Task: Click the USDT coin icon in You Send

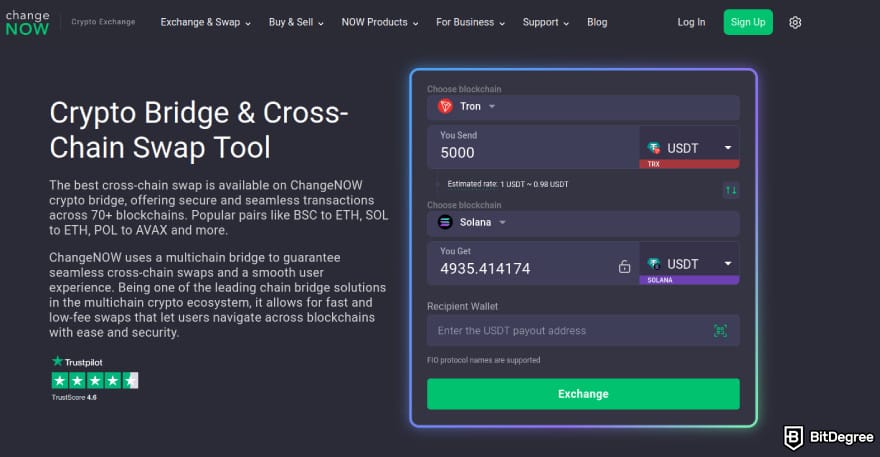Action: pos(653,148)
